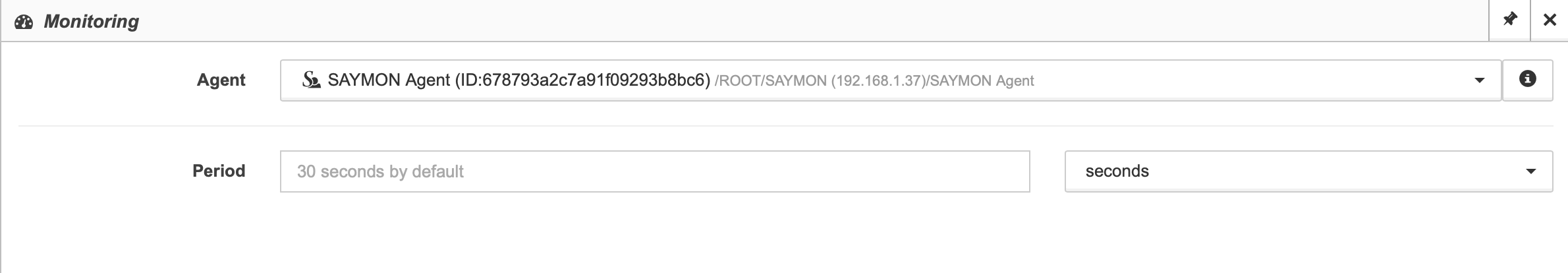
Task: Click the divider between Agent and Period
Action: pos(785,125)
